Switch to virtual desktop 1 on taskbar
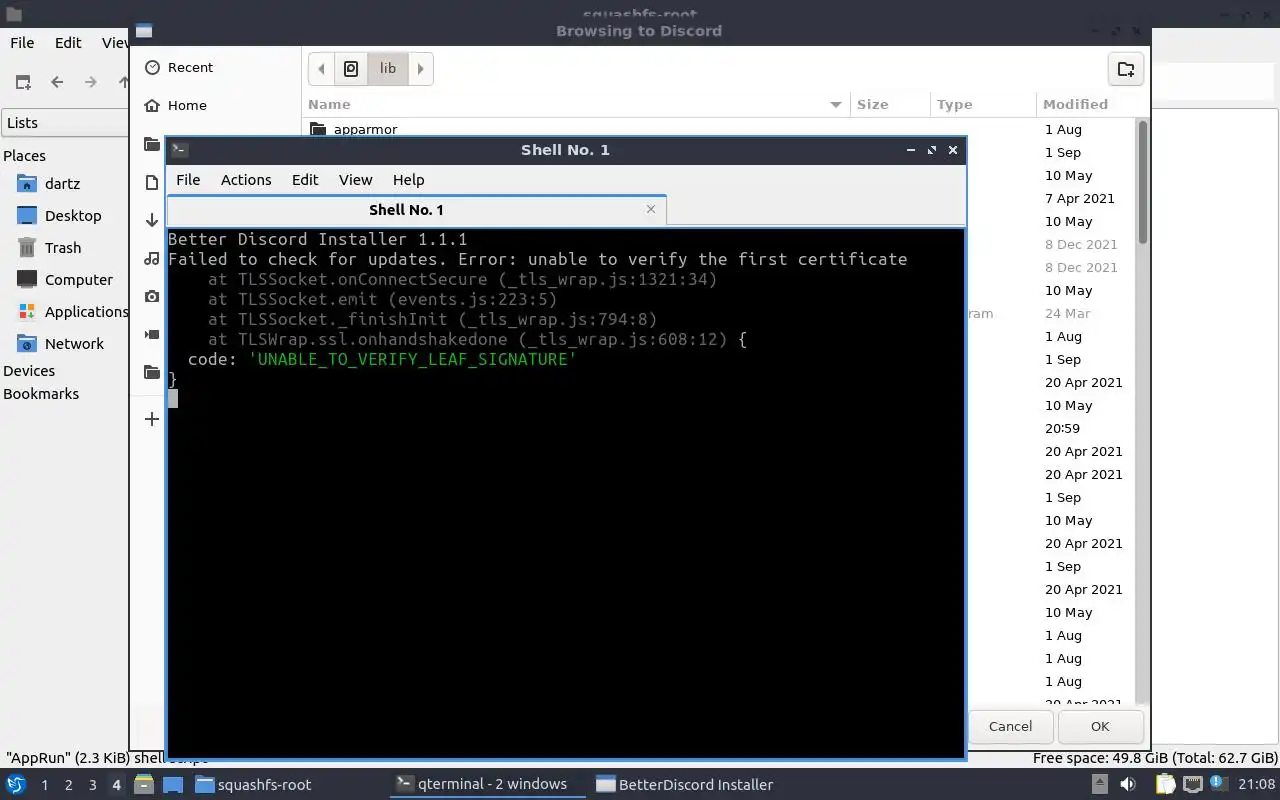Viewport: 1280px width, 800px height. point(44,785)
